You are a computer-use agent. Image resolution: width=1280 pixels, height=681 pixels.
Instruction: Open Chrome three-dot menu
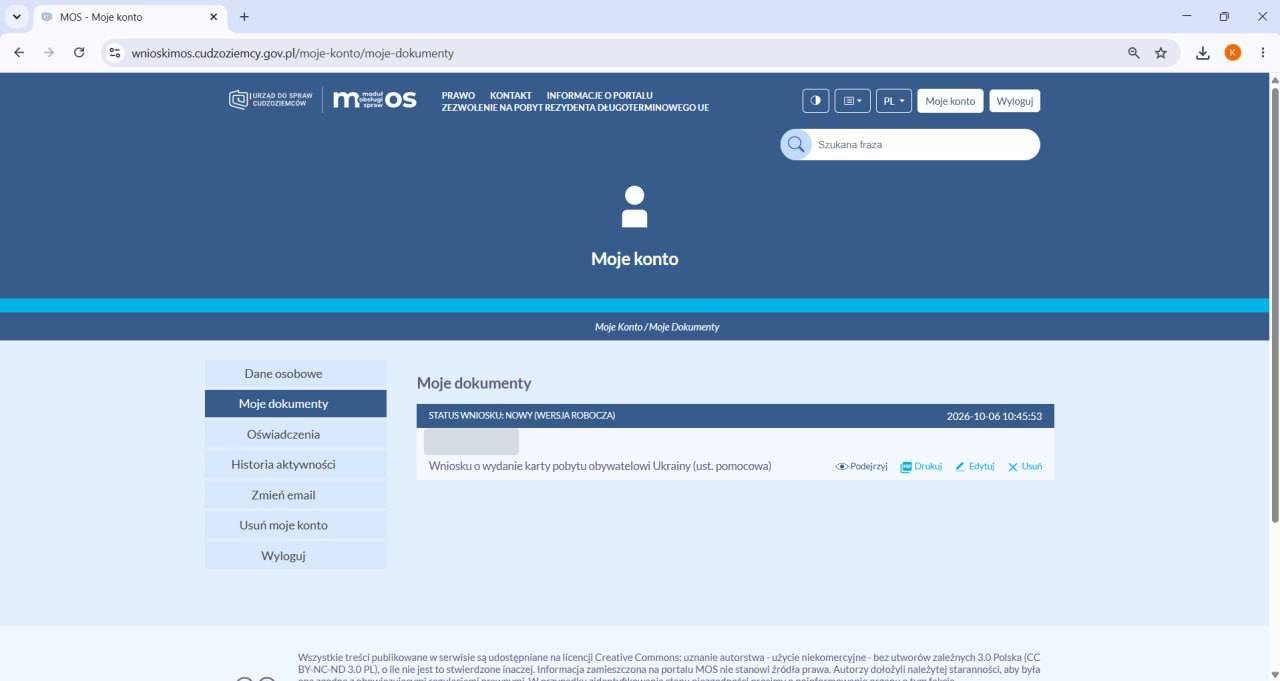tap(1263, 53)
